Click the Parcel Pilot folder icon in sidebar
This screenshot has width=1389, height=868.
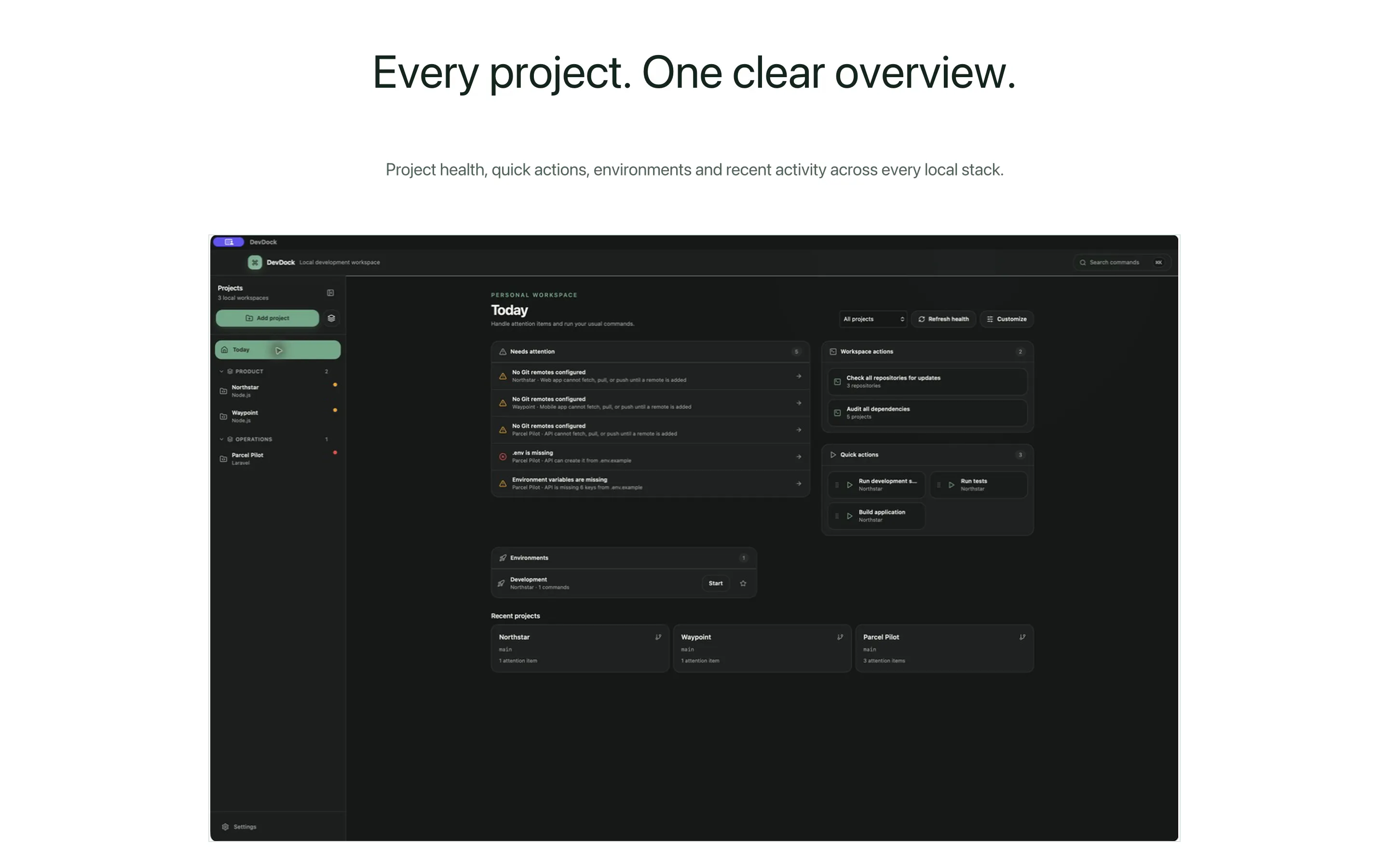coord(224,459)
